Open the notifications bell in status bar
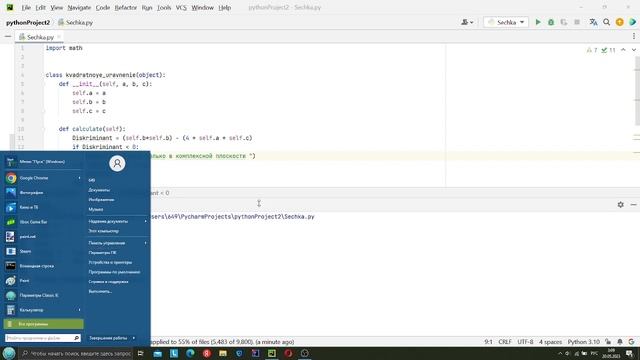The height and width of the screenshot is (360, 640). pos(620,342)
